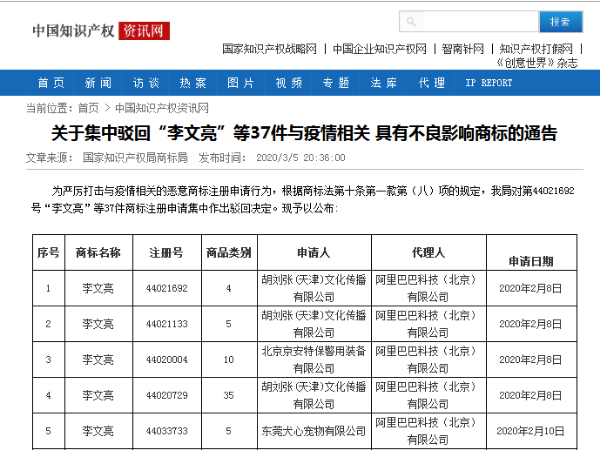Screen dimensions: 600x450
Task: Click the 首页 breadcrumb link
Action: [88, 108]
